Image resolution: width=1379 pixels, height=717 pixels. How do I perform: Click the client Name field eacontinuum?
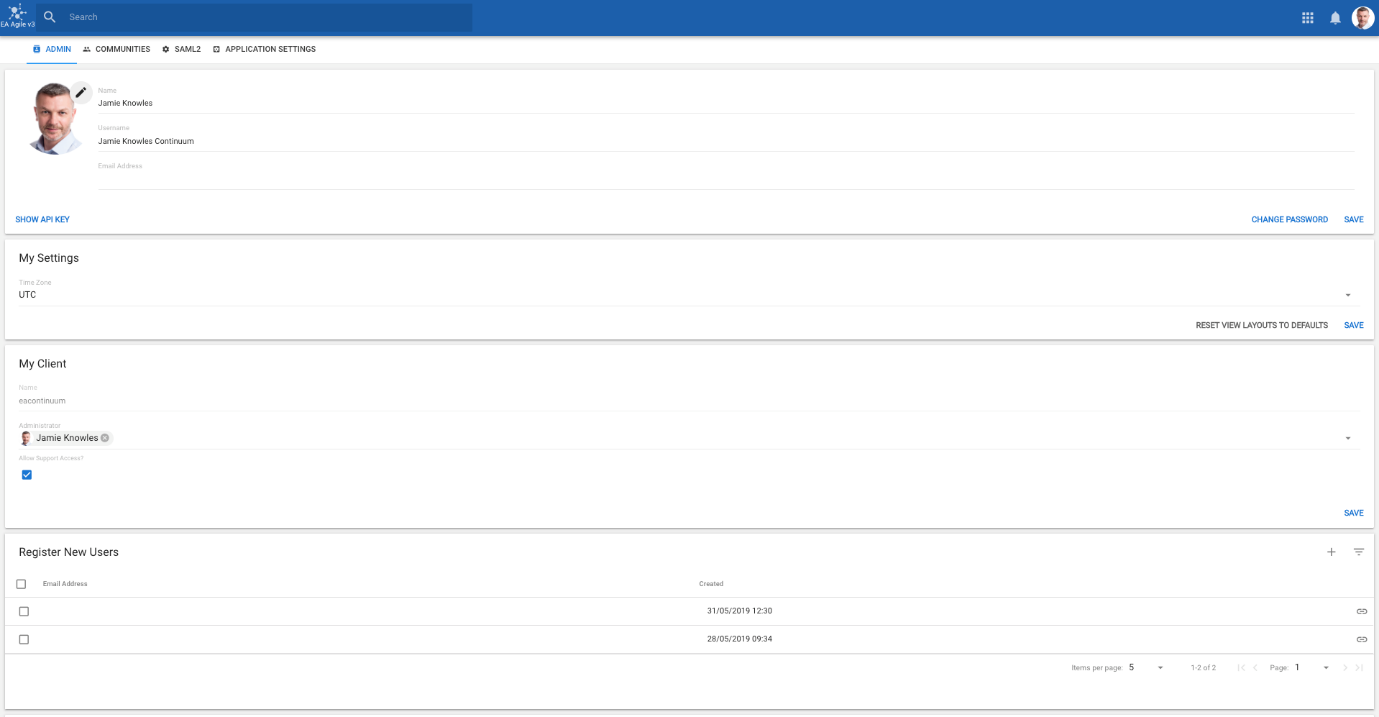(x=689, y=401)
